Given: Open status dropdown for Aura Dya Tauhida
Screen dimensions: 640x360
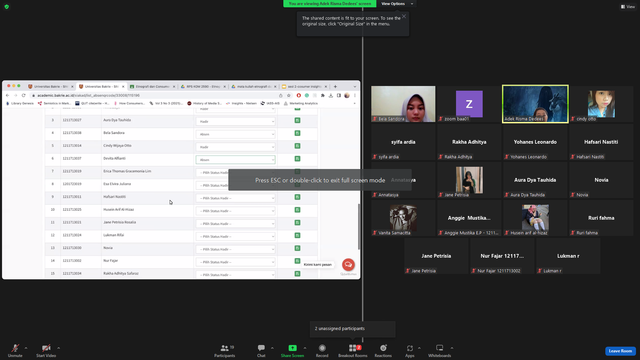Looking at the screenshot, I should [236, 121].
